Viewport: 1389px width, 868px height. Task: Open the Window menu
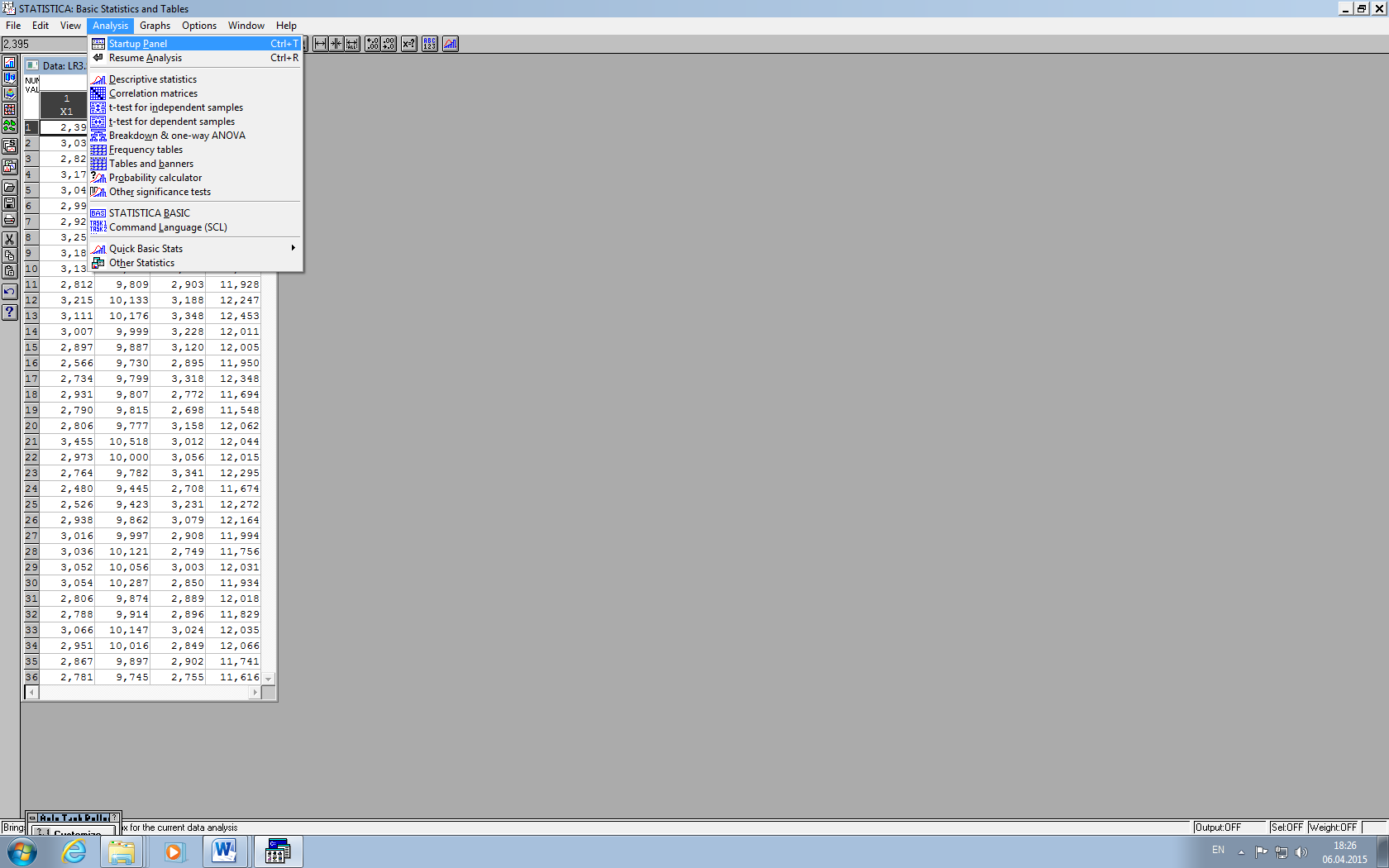(246, 26)
